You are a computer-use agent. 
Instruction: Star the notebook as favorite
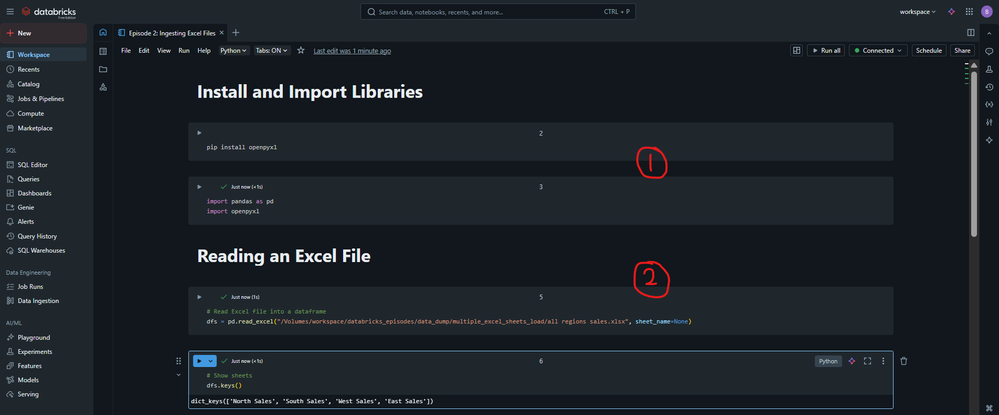pyautogui.click(x=301, y=50)
